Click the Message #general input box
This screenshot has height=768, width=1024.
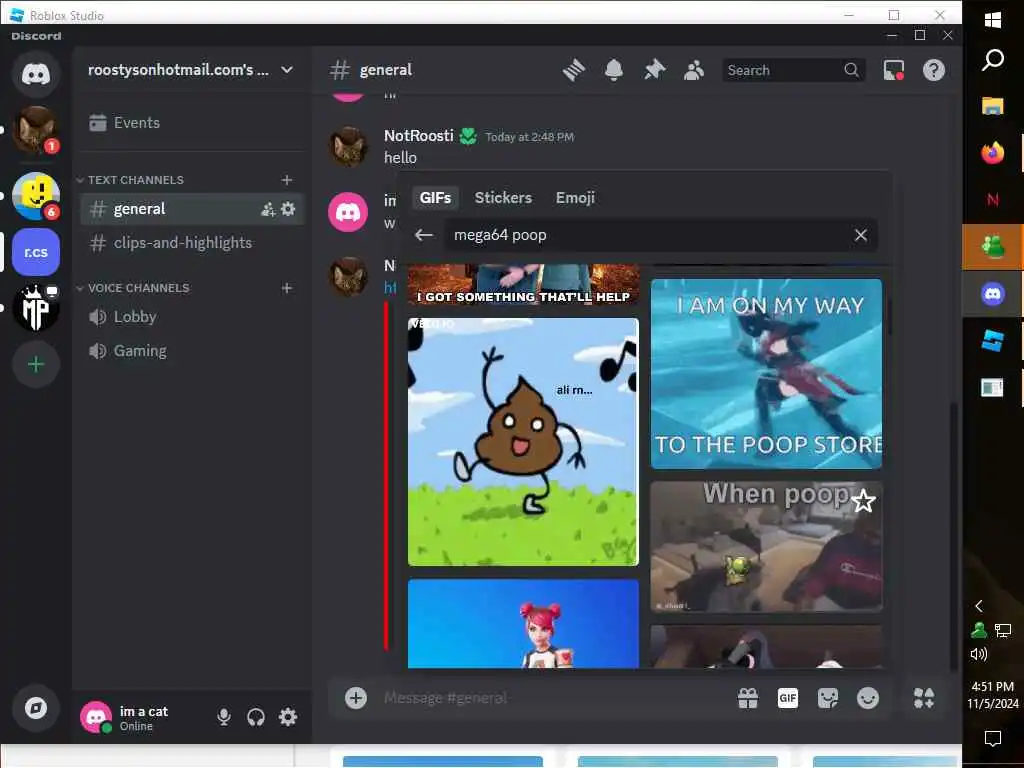pyautogui.click(x=555, y=698)
